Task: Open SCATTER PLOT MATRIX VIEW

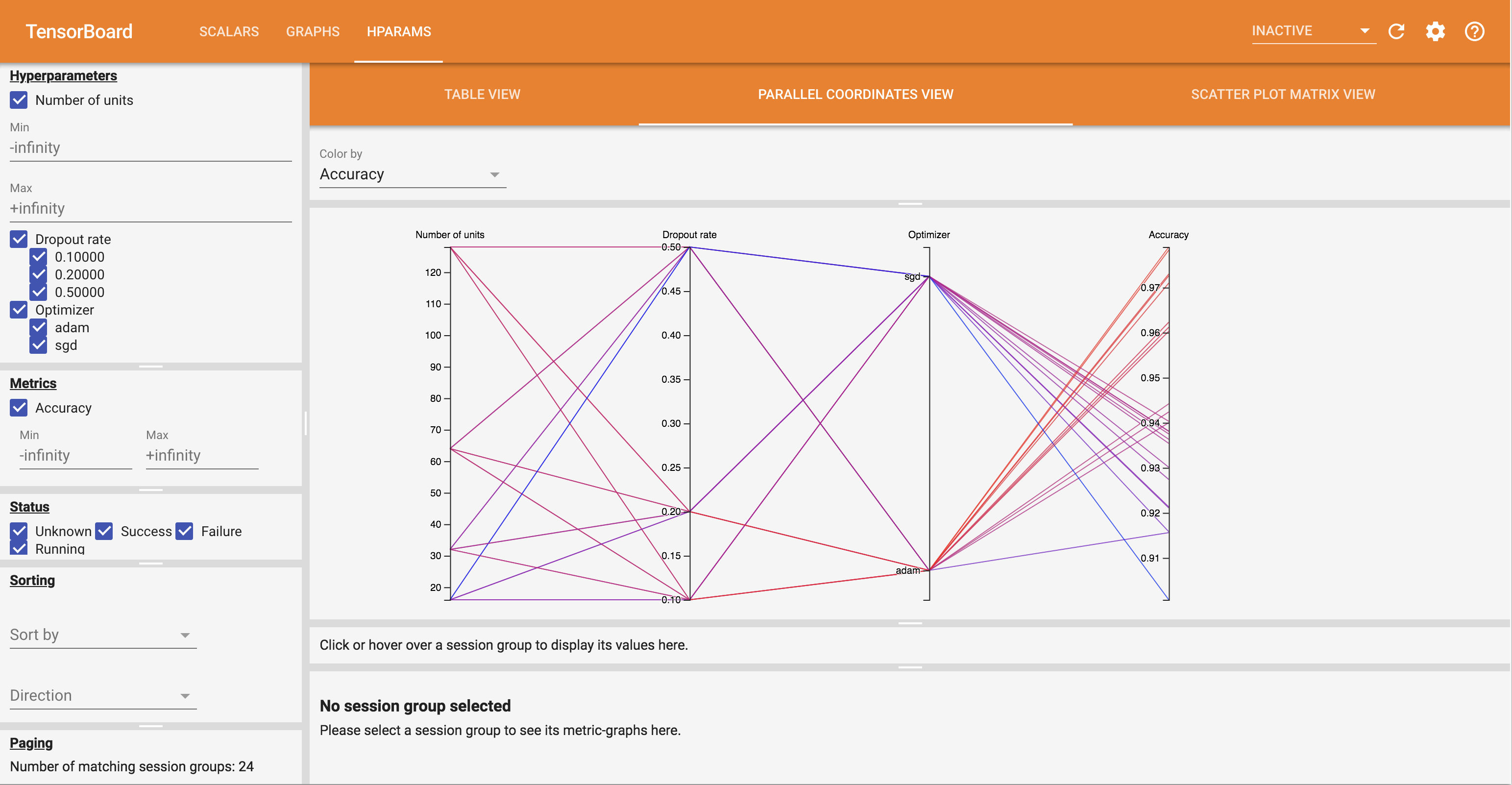Action: [x=1283, y=95]
